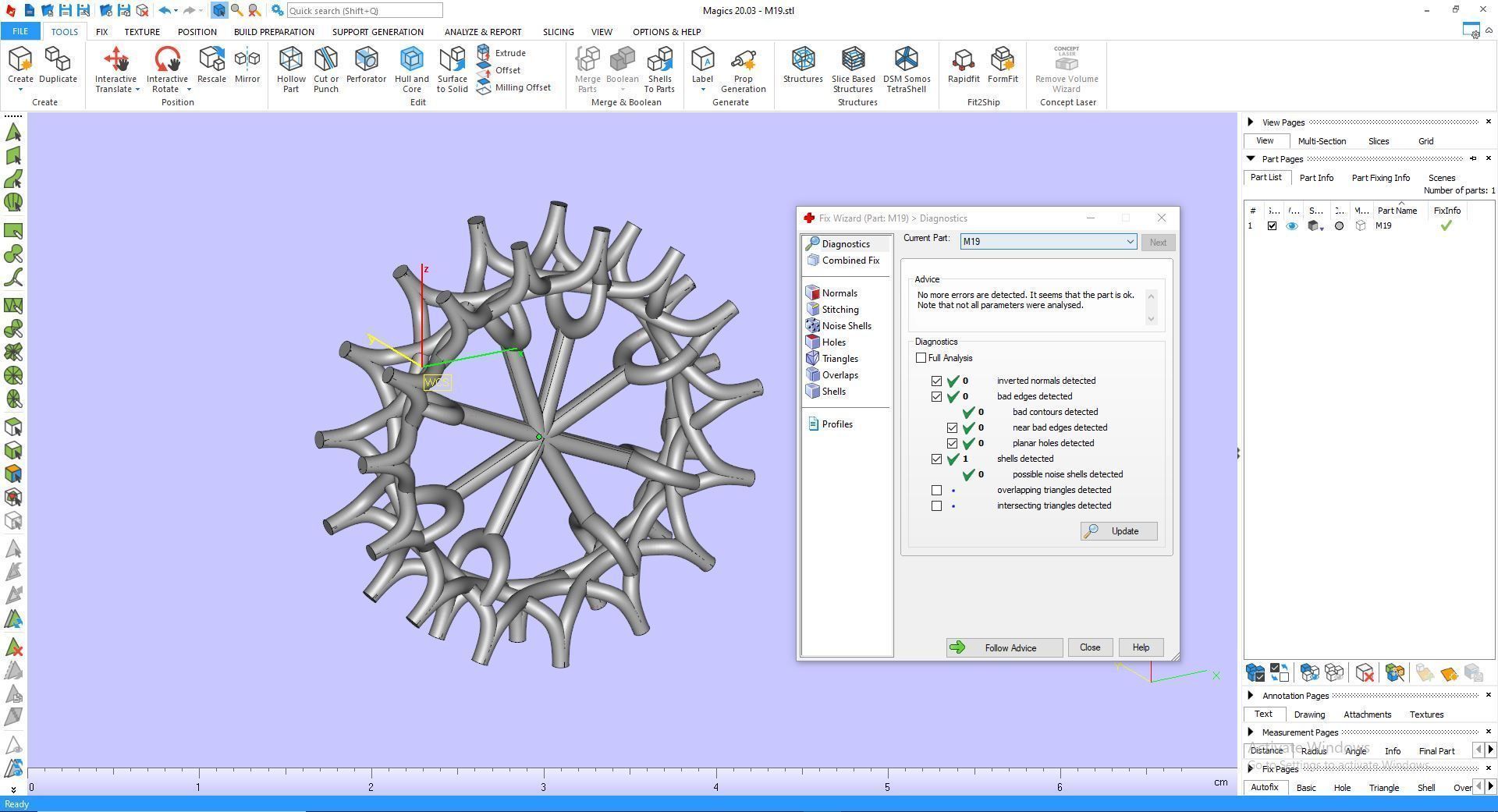This screenshot has height=812, width=1498.
Task: Switch to SUPPORT GENERATION tab
Action: (378, 32)
